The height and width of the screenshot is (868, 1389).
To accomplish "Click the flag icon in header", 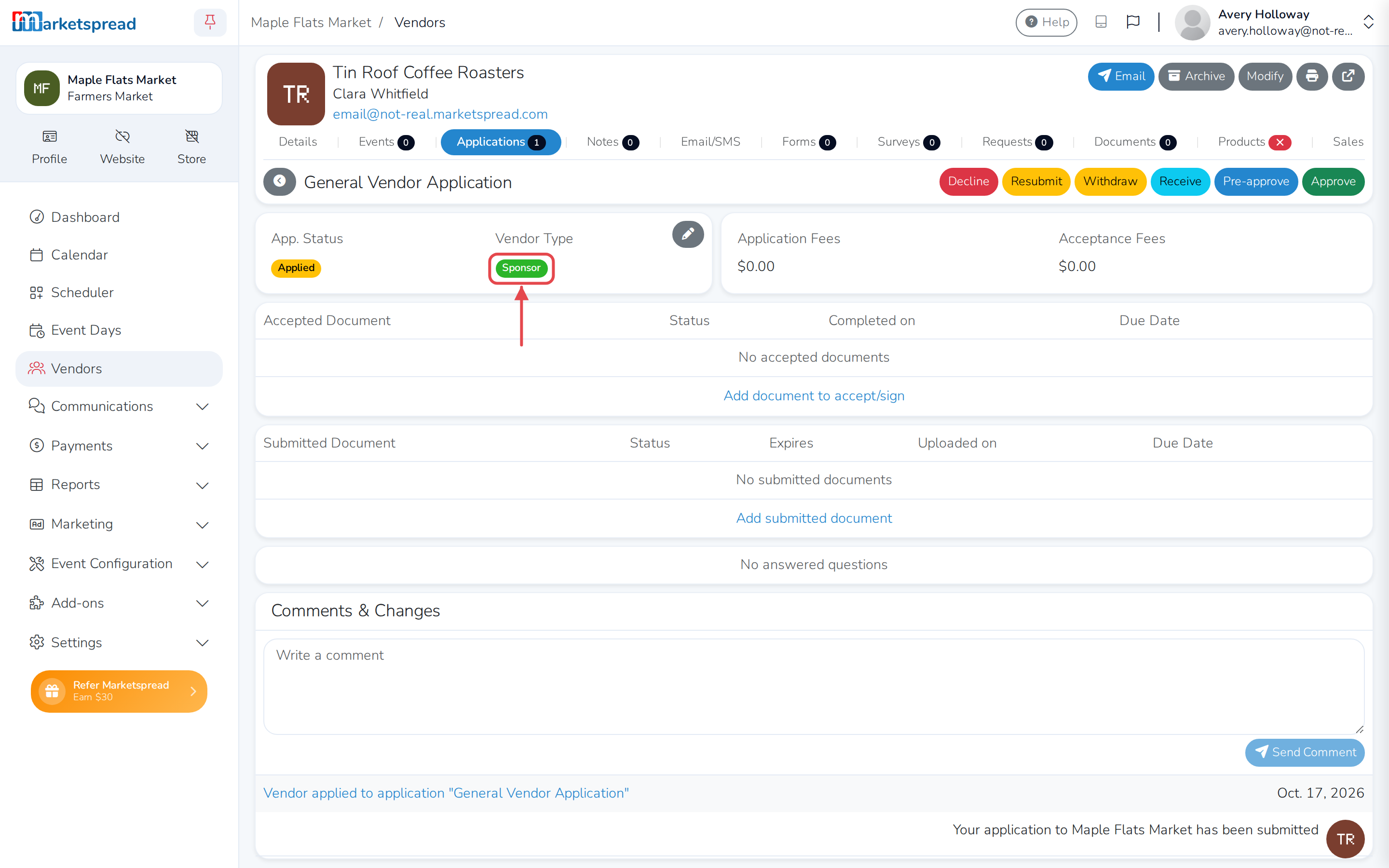I will (1133, 22).
